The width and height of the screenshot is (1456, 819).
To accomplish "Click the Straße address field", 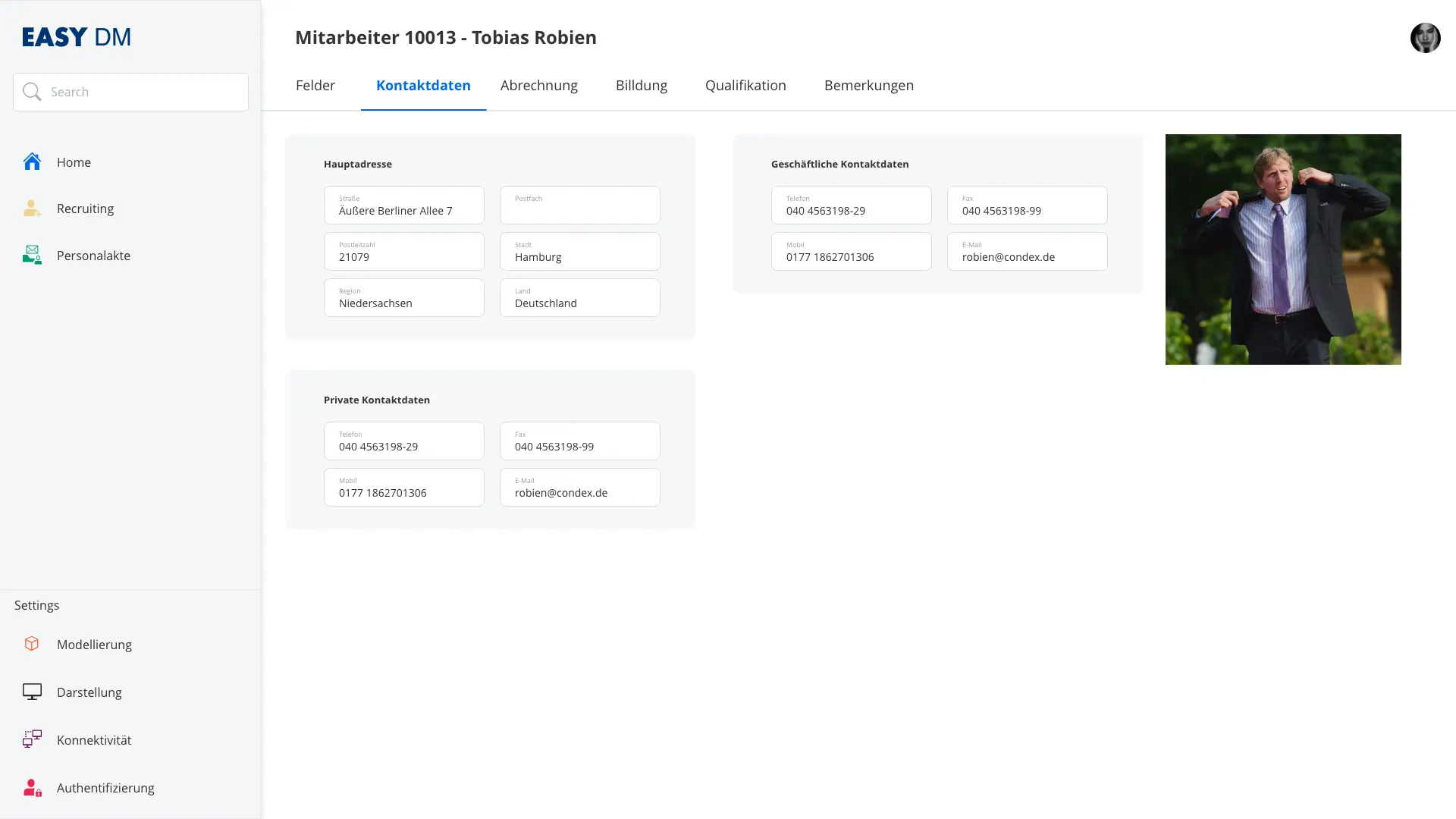I will pyautogui.click(x=403, y=206).
